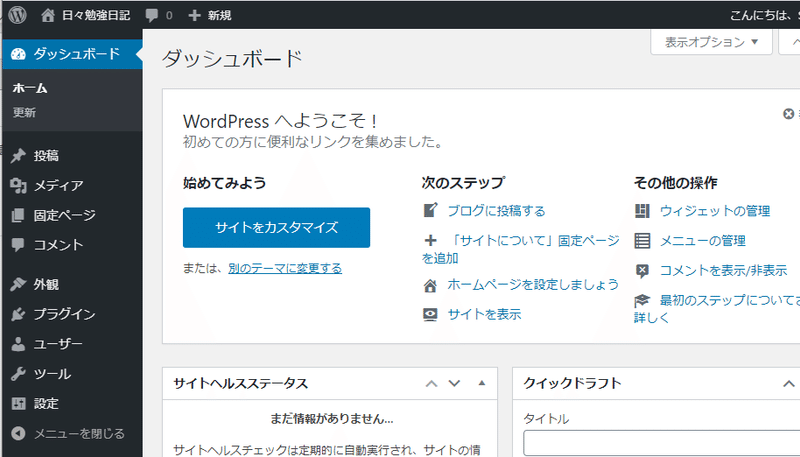Select ホーム in the dashboard submenu

30,88
